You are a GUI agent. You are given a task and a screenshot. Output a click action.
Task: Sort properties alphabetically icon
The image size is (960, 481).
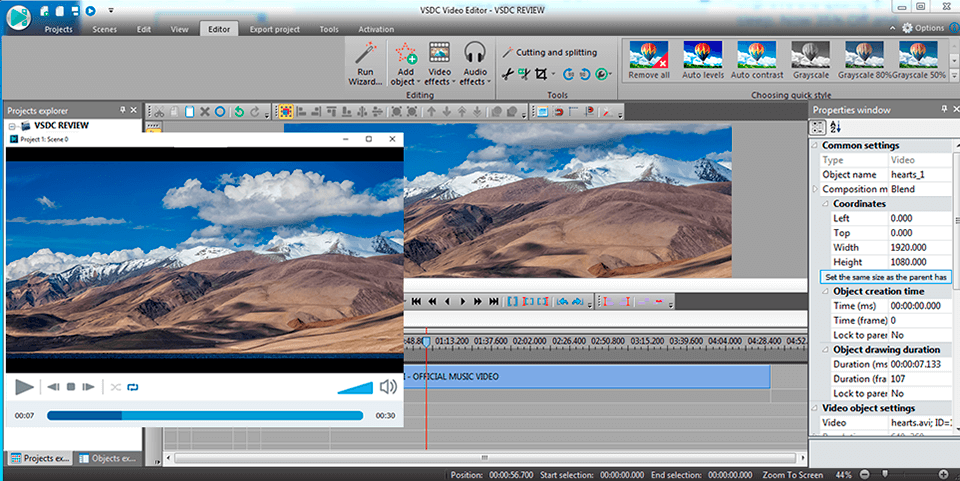(836, 127)
